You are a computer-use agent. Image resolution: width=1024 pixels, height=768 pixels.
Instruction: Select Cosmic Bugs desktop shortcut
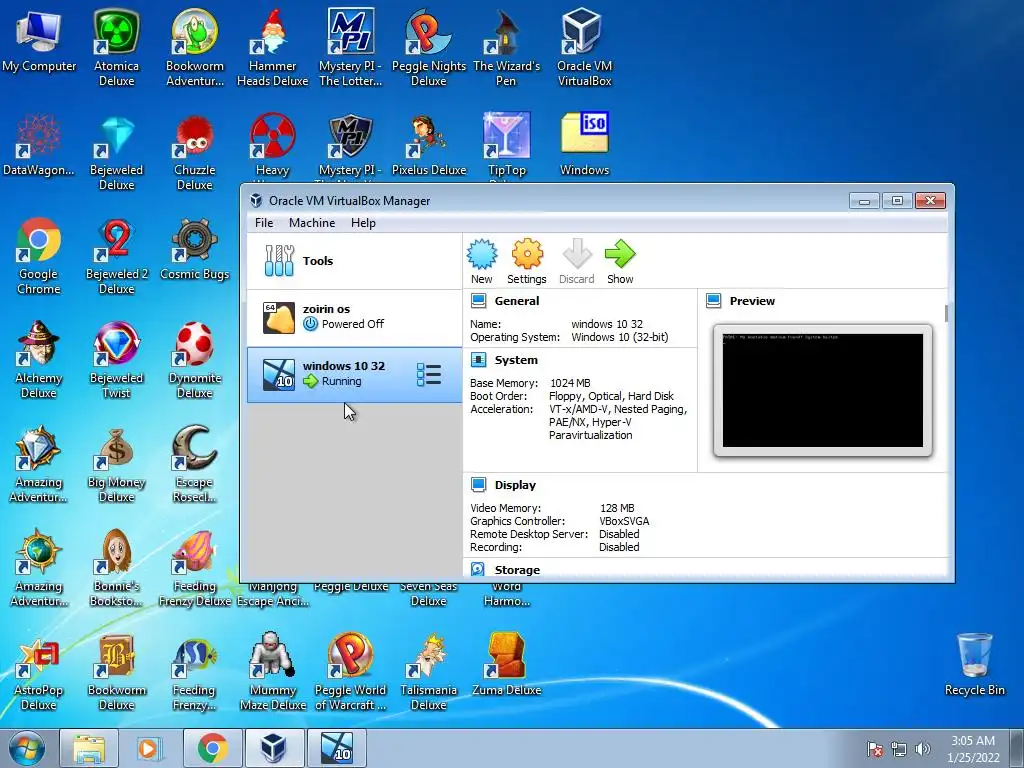195,249
